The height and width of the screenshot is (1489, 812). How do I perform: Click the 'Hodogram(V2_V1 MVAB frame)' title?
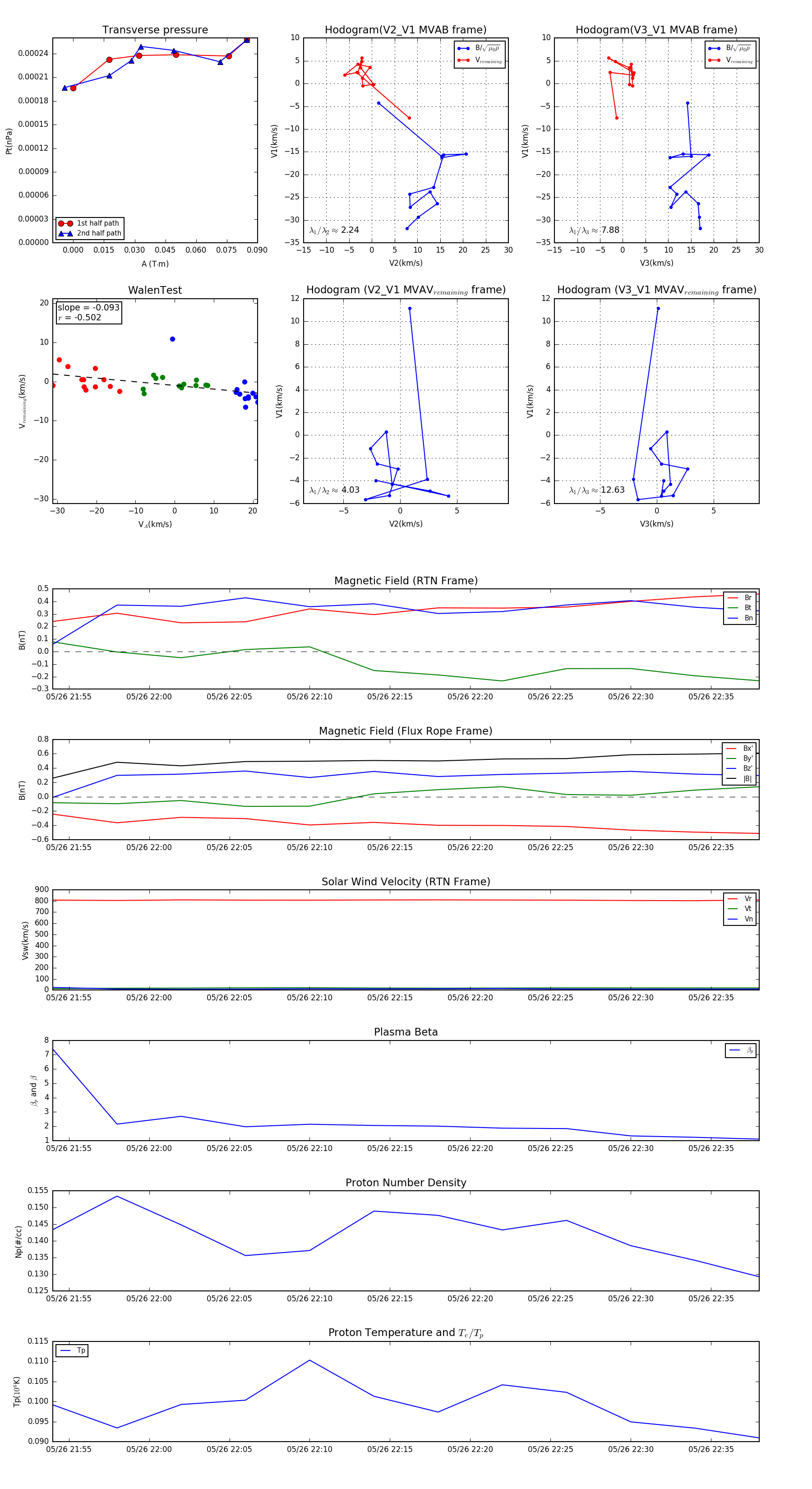406,30
